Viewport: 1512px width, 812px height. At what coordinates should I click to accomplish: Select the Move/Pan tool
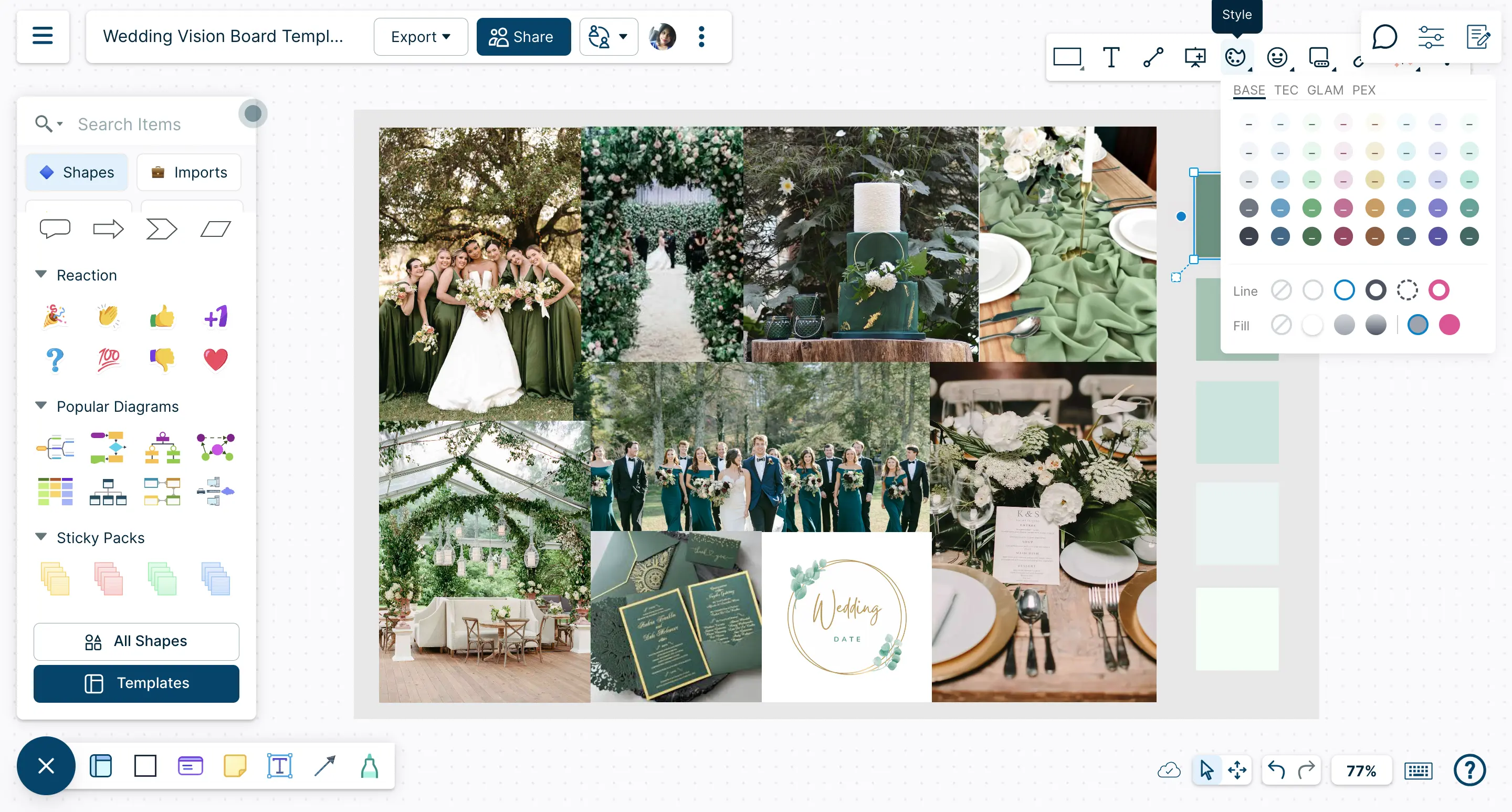1237,770
